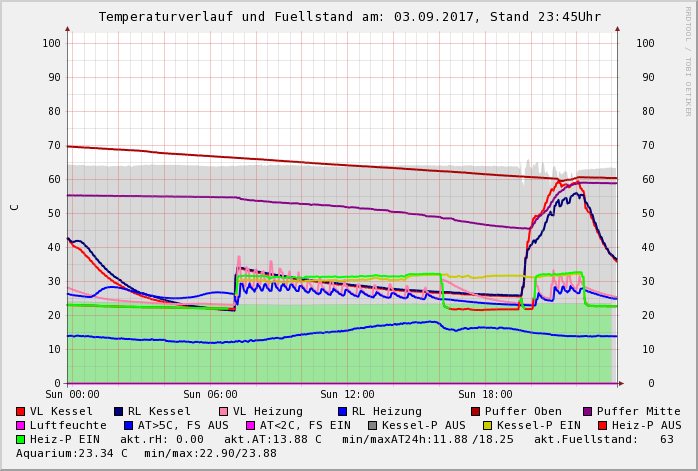Click the 'Sun 18:00' time axis label
Screen dimensions: 698x471
point(485,394)
